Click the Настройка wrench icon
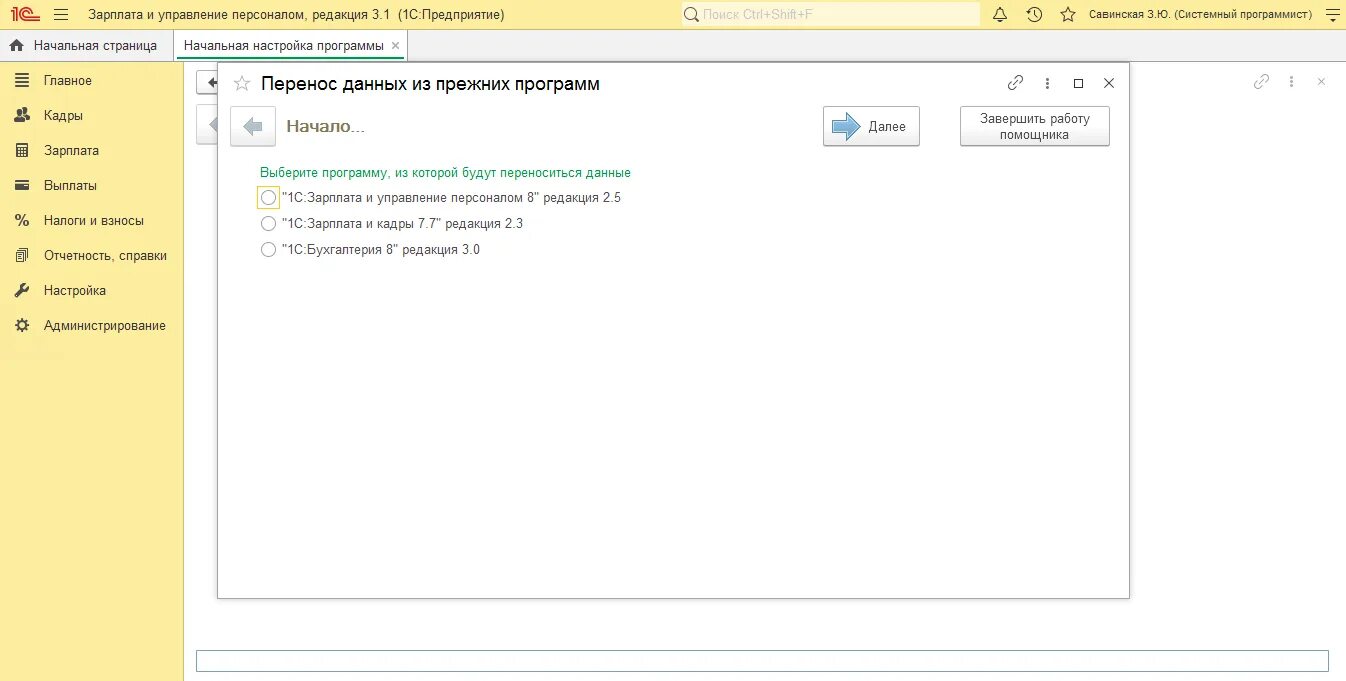This screenshot has height=681, width=1346. coord(22,290)
